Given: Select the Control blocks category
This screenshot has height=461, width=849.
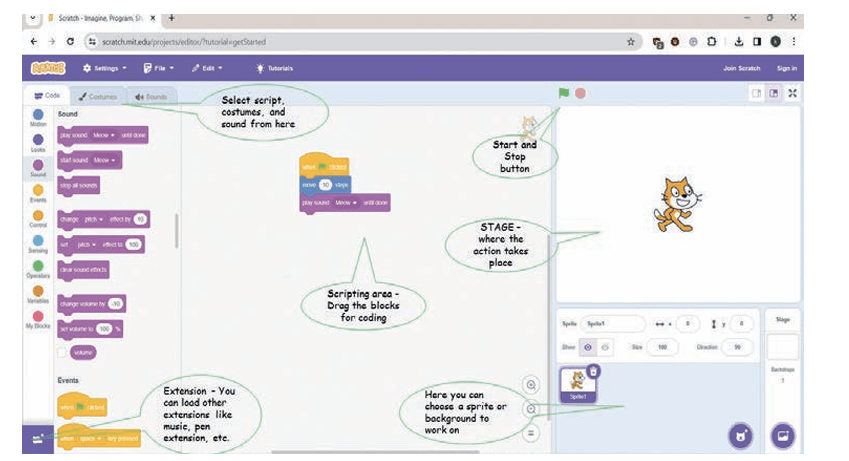Looking at the screenshot, I should 38,219.
